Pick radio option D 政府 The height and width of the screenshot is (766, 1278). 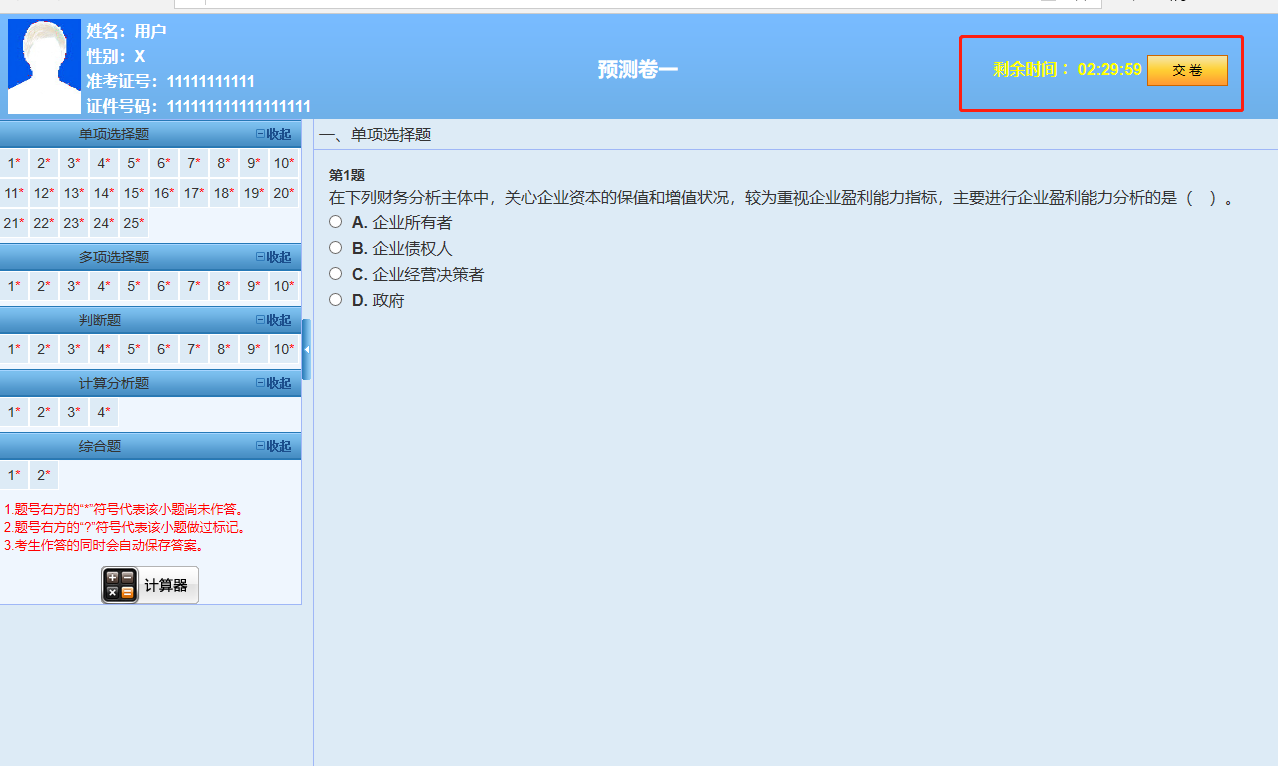click(x=336, y=300)
